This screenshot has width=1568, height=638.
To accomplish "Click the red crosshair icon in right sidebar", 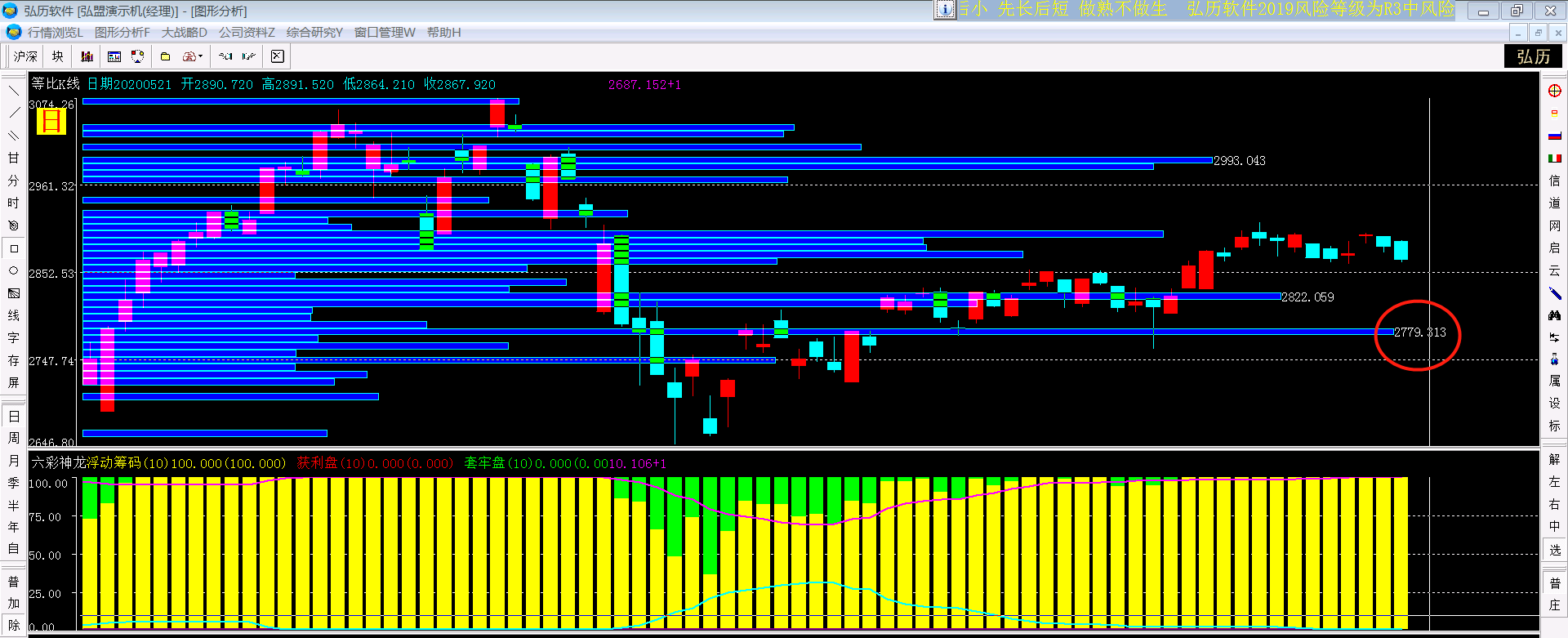I will tap(1555, 91).
